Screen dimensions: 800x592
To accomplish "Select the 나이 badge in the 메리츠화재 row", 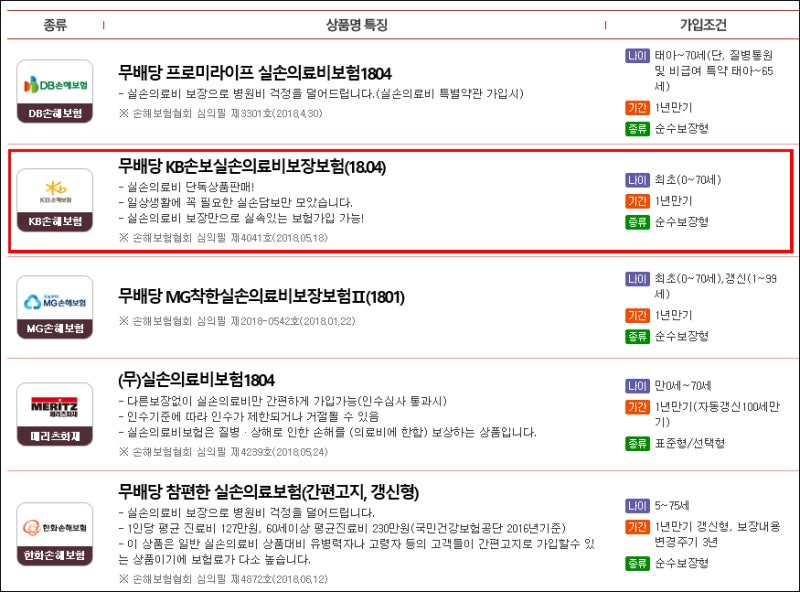I will pos(637,386).
